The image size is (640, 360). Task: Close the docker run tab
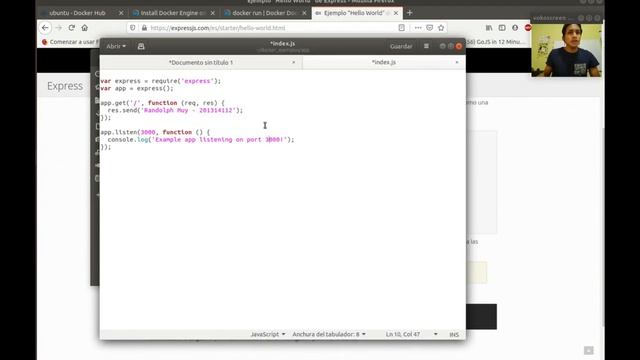pyautogui.click(x=304, y=13)
